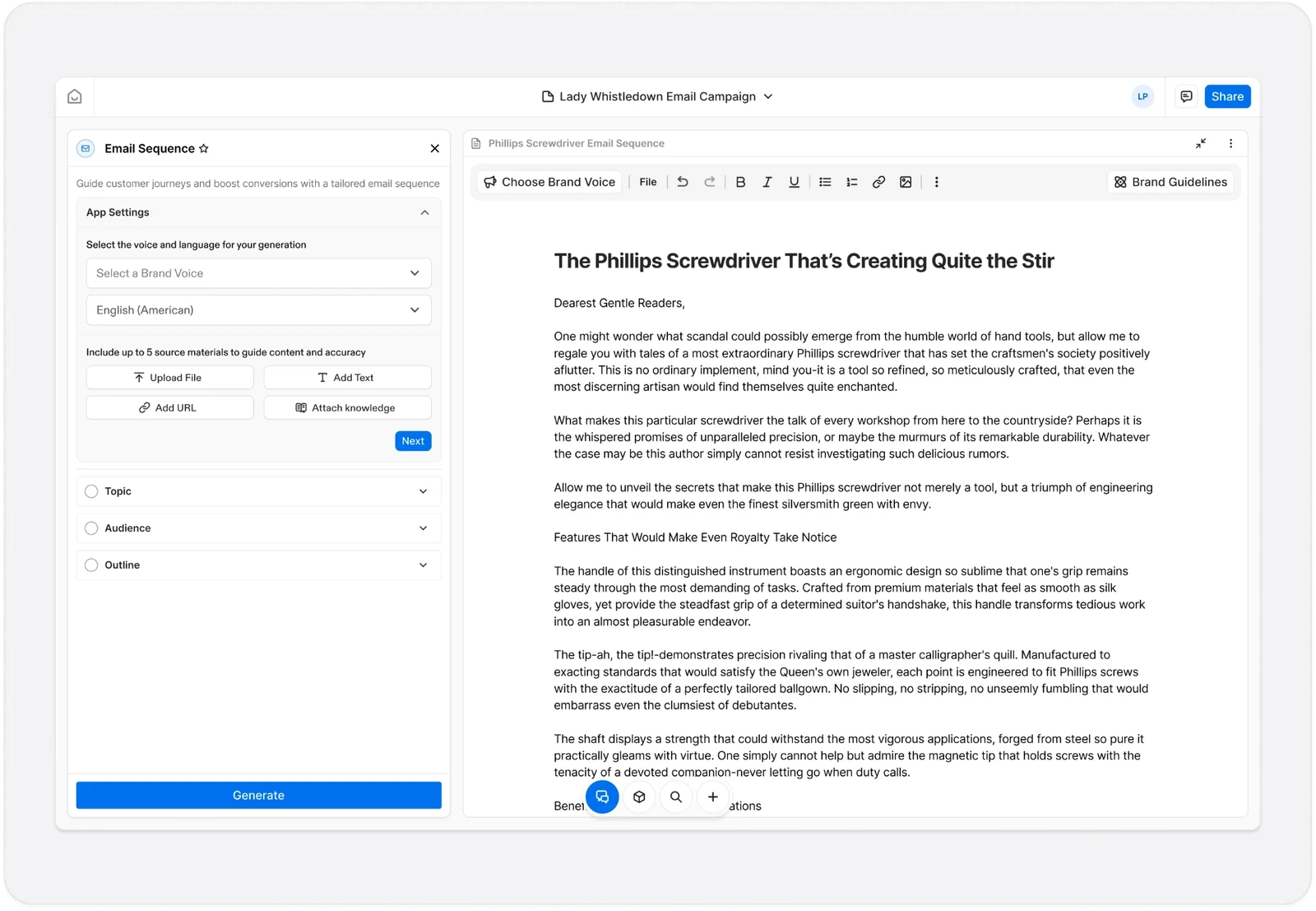Toggle underline formatting

pos(794,182)
